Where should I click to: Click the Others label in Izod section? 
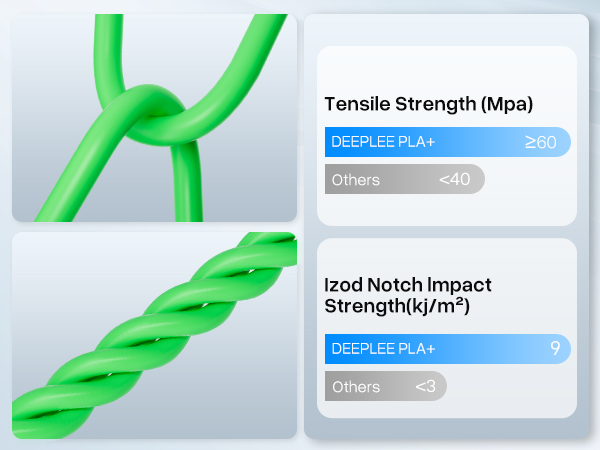click(x=356, y=387)
